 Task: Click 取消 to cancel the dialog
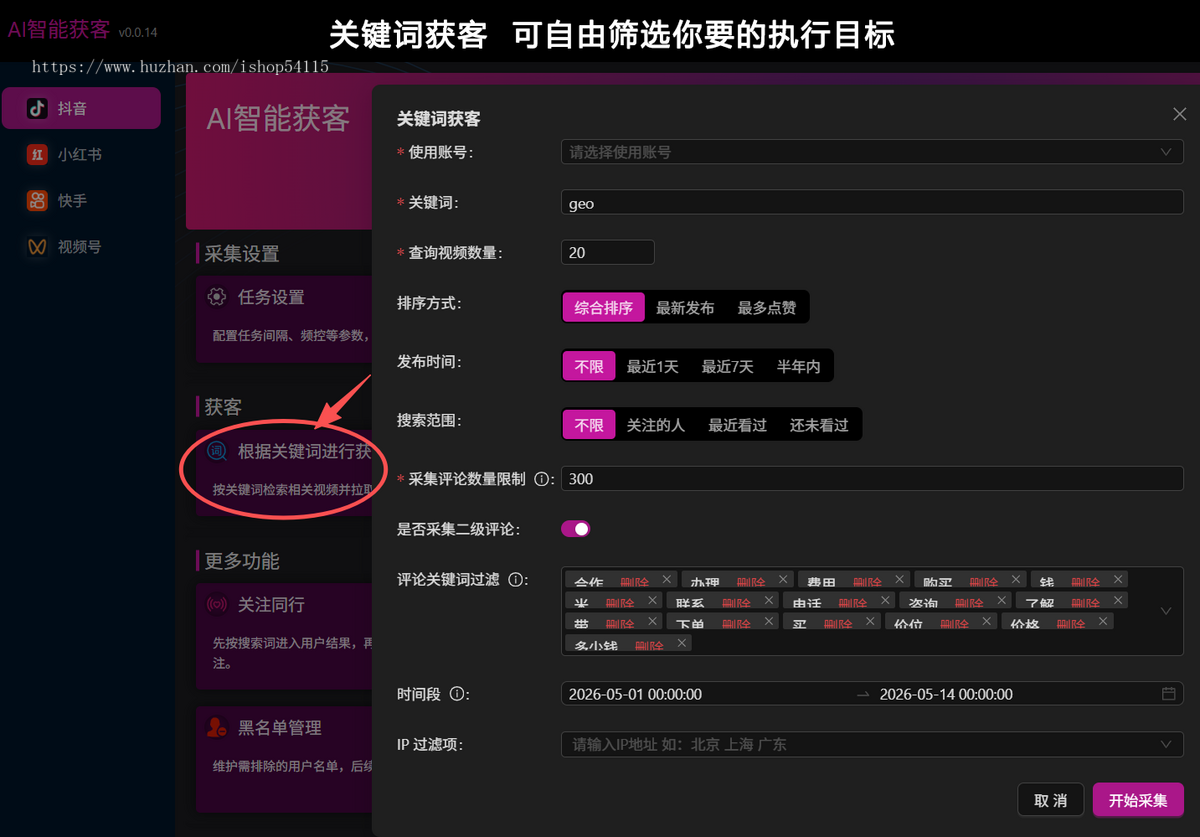click(x=1051, y=800)
